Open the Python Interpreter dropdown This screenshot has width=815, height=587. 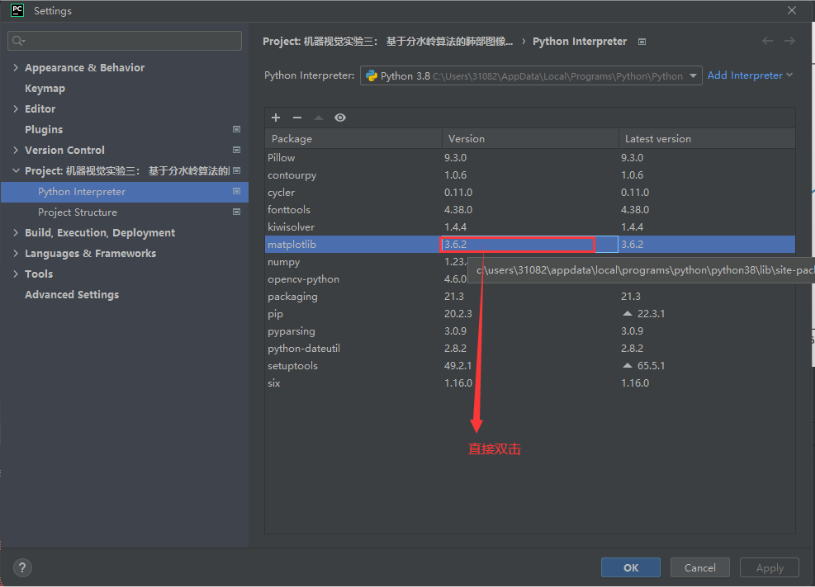(693, 76)
